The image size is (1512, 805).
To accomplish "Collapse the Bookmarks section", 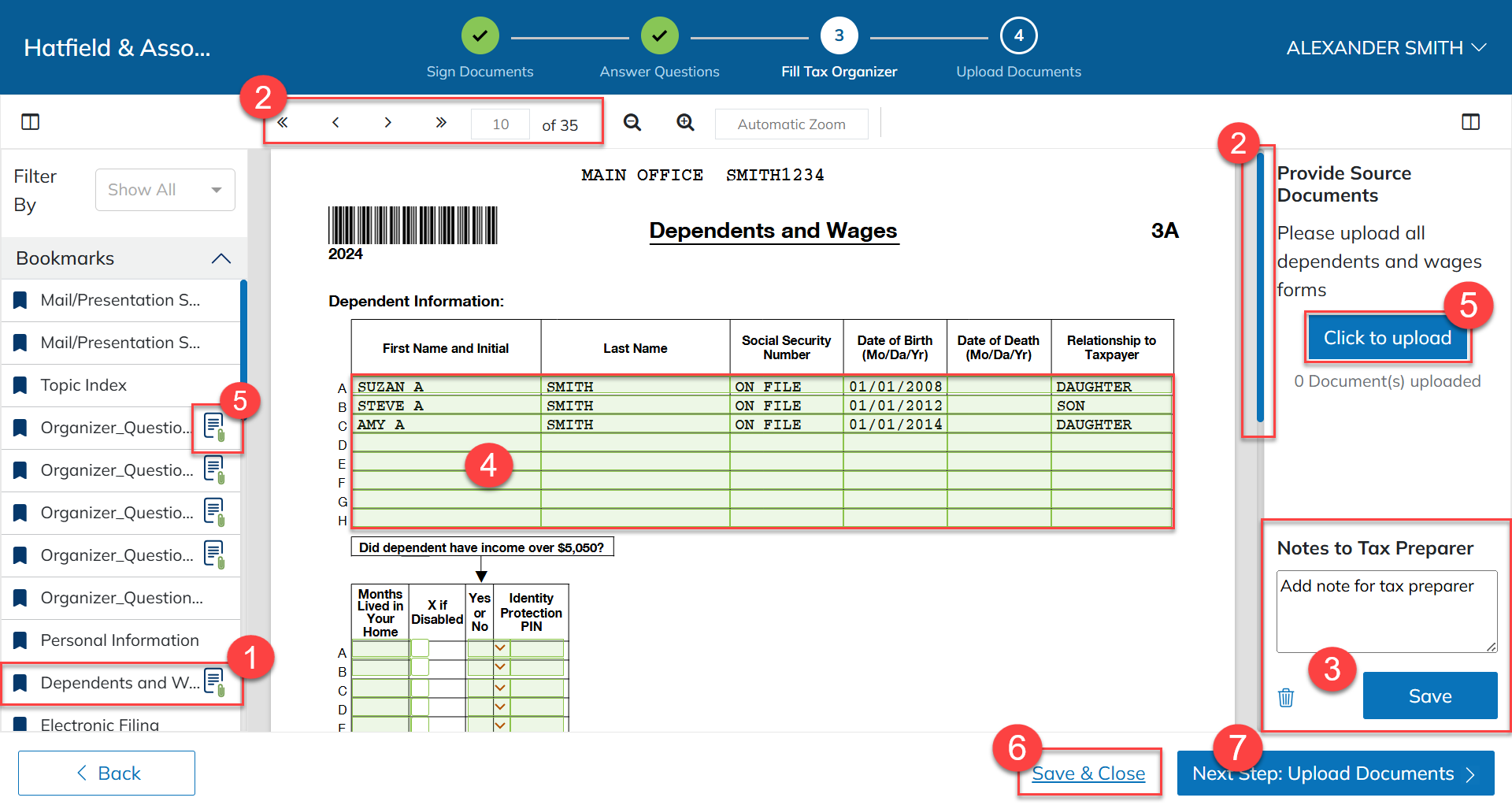I will [221, 258].
